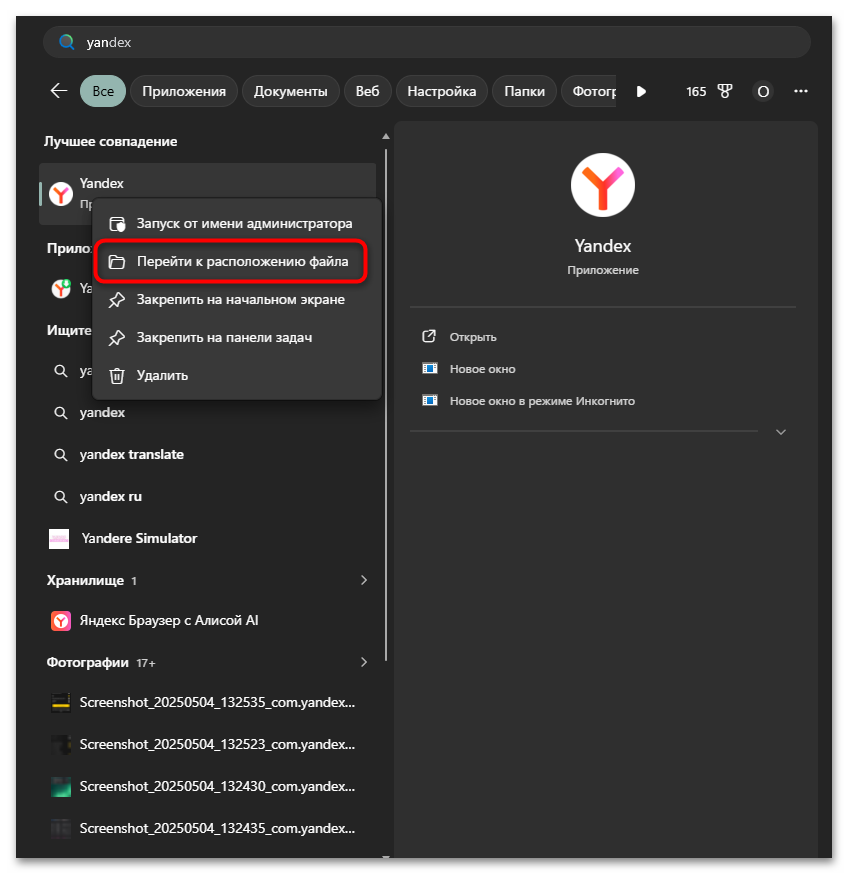Screen dimensions: 848x874
Task: Expand more actions with down chevron
Action: tap(781, 432)
